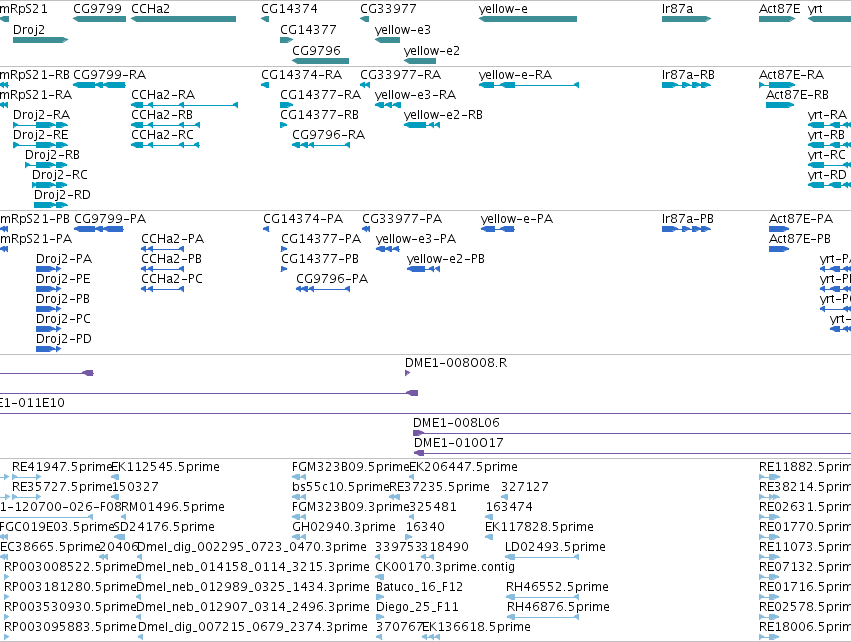The height and width of the screenshot is (642, 851).
Task: Select EST EK117828.5prime
Action: click(x=539, y=527)
